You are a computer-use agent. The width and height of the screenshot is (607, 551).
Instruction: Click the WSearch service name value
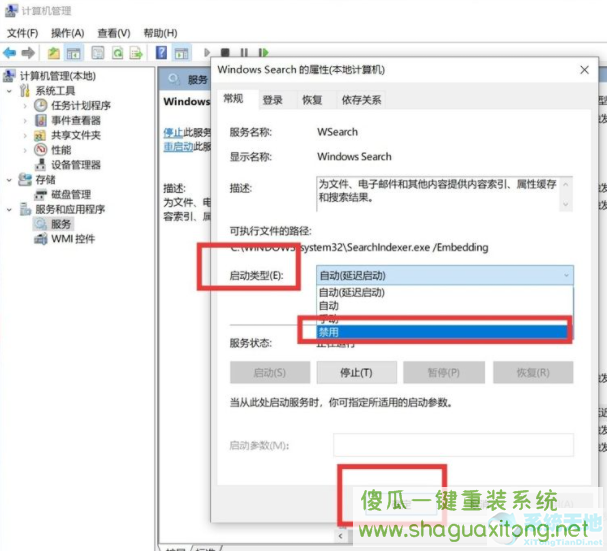click(337, 132)
